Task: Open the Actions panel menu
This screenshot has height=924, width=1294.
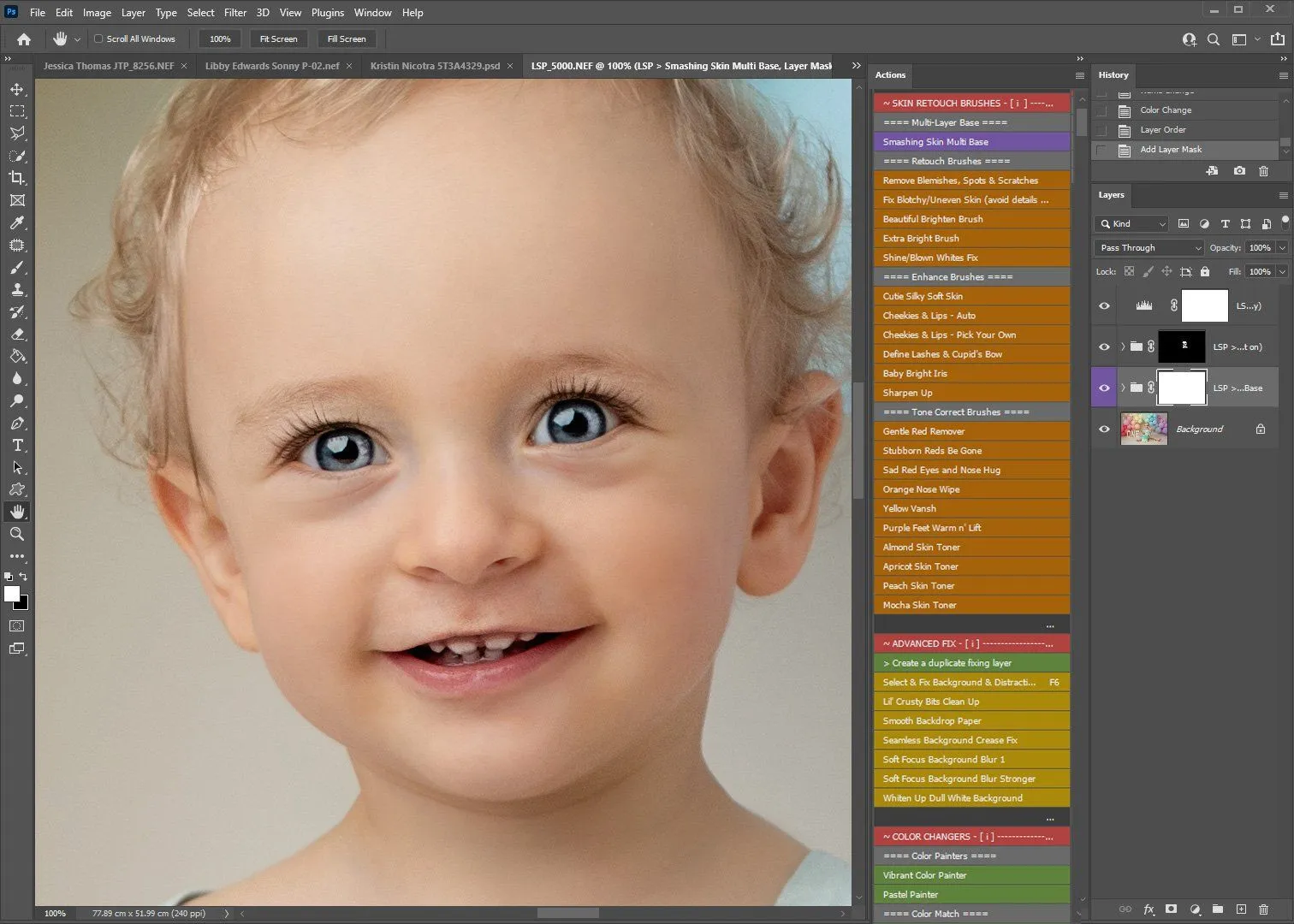Action: [x=1079, y=75]
